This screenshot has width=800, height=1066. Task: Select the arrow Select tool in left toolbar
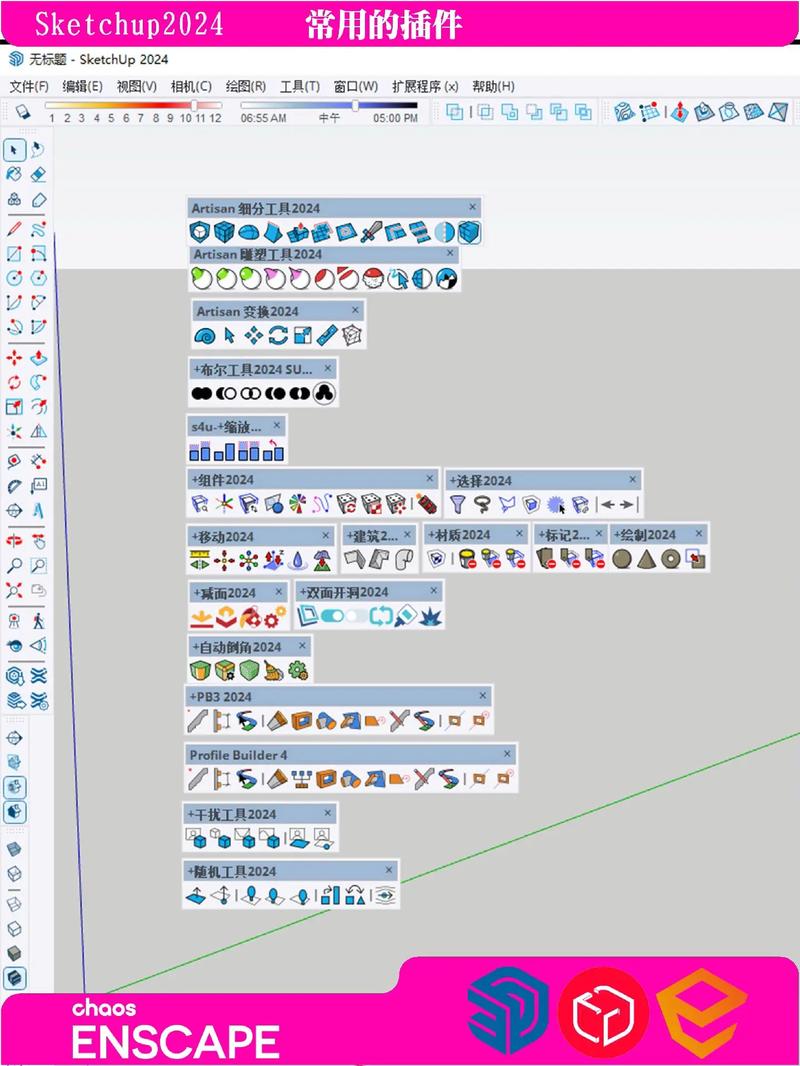(x=14, y=150)
